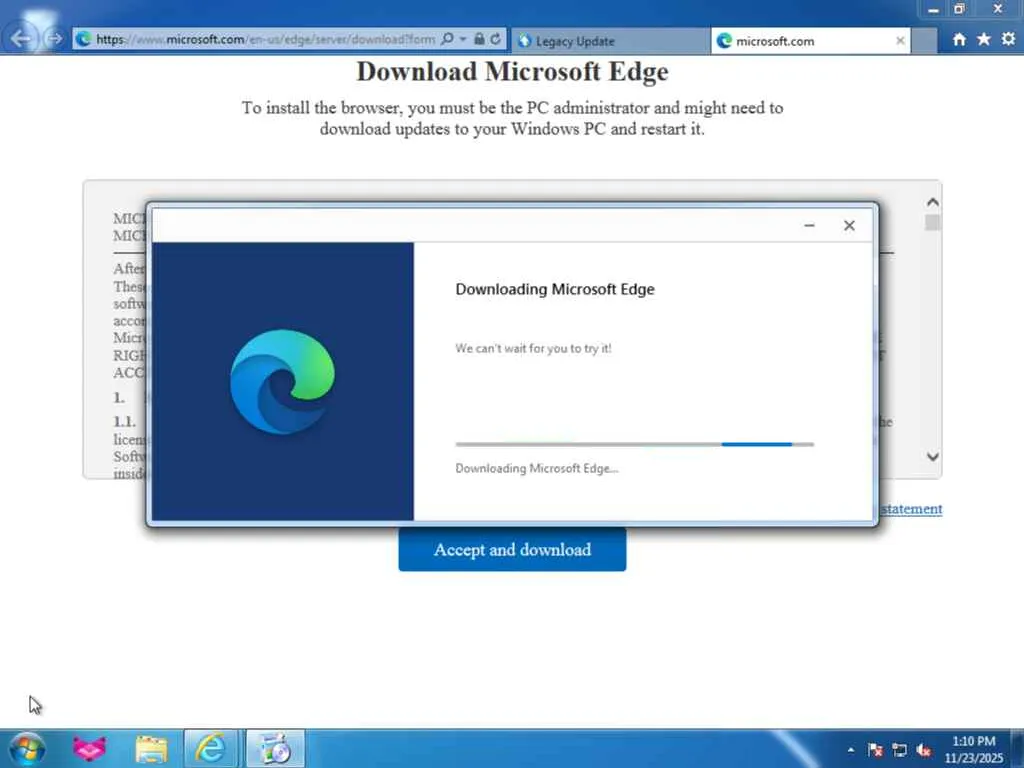Click the installer disc icon in taskbar

tap(275, 748)
